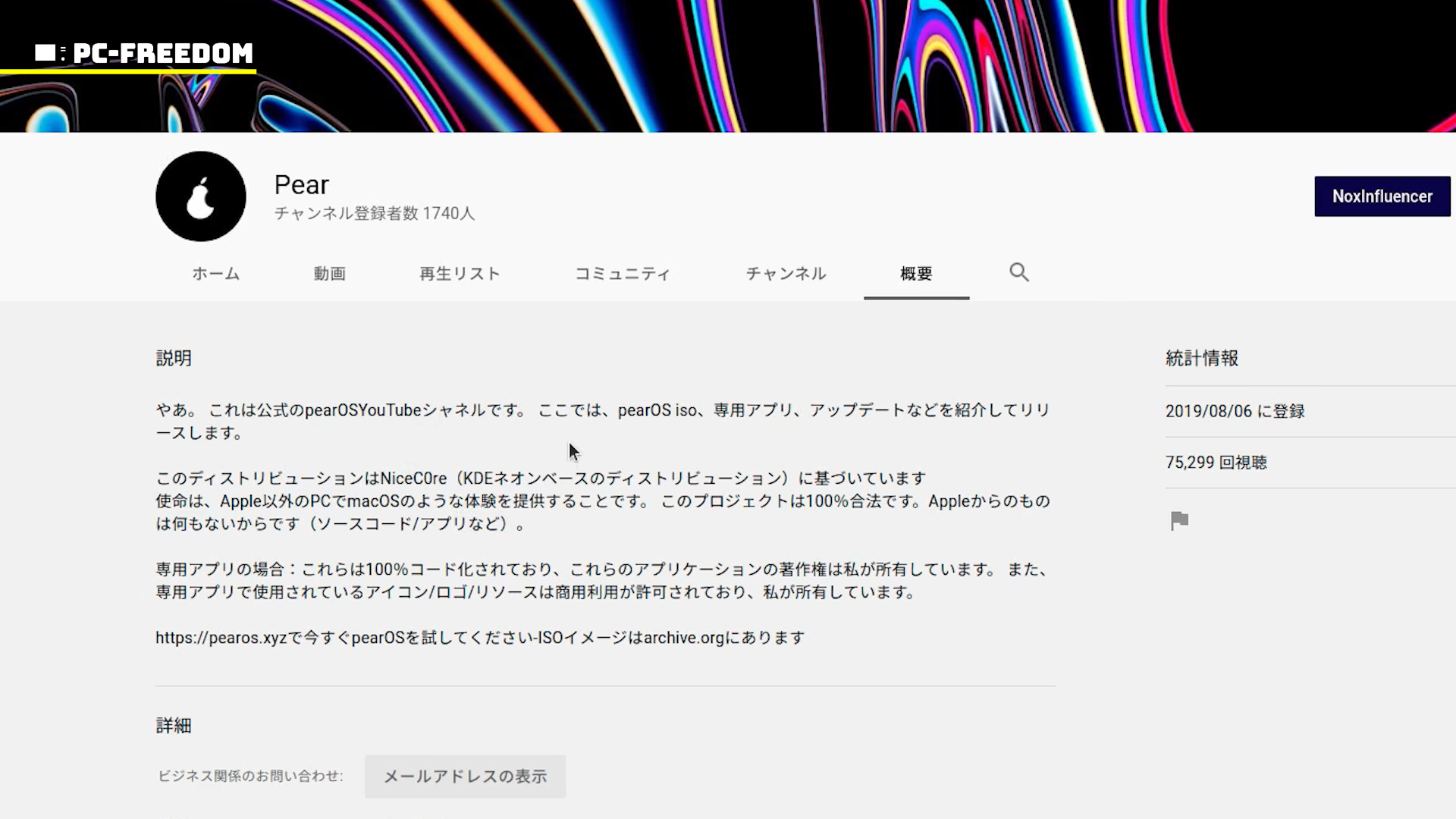Click the report flag icon
This screenshot has width=1456, height=819.
pos(1179,521)
